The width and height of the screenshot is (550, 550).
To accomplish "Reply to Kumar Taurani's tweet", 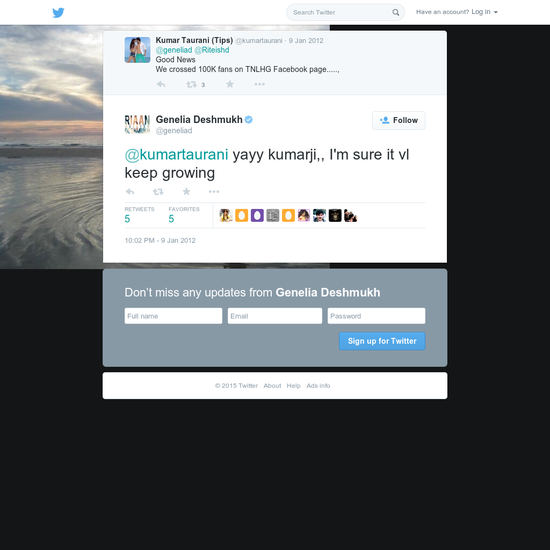I will point(161,84).
